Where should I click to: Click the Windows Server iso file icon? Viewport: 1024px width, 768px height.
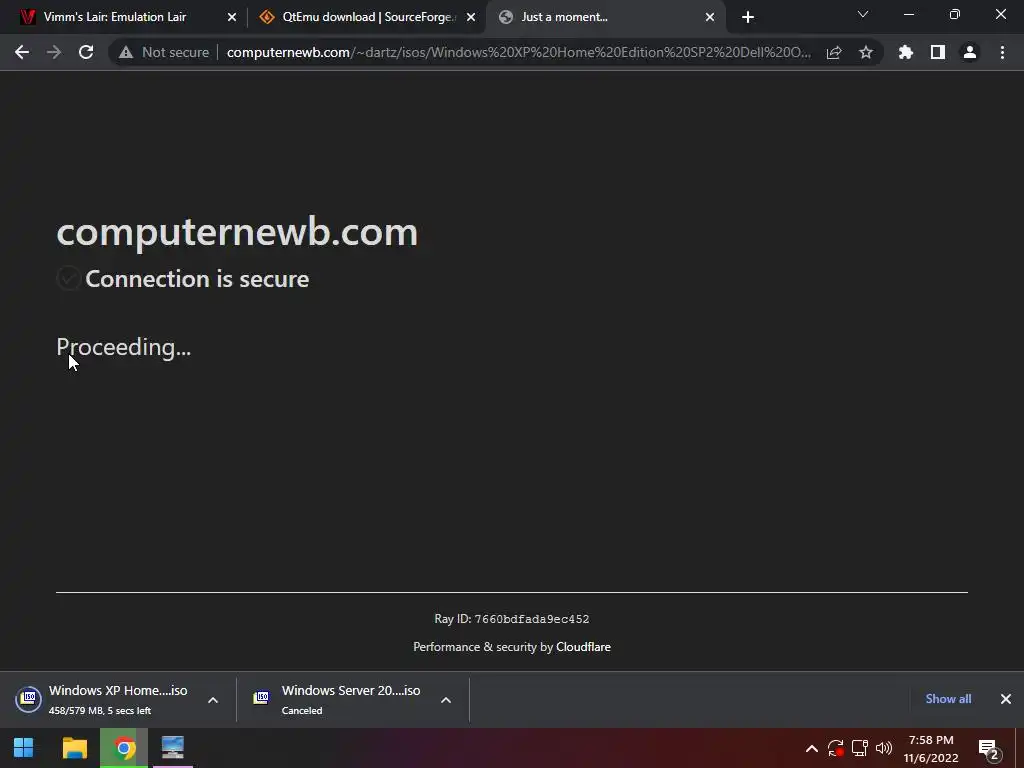(261, 698)
